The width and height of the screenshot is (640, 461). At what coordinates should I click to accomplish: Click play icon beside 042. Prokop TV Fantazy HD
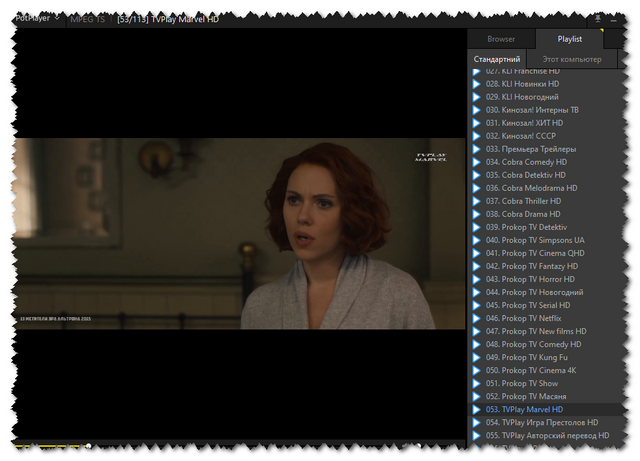pos(476,267)
